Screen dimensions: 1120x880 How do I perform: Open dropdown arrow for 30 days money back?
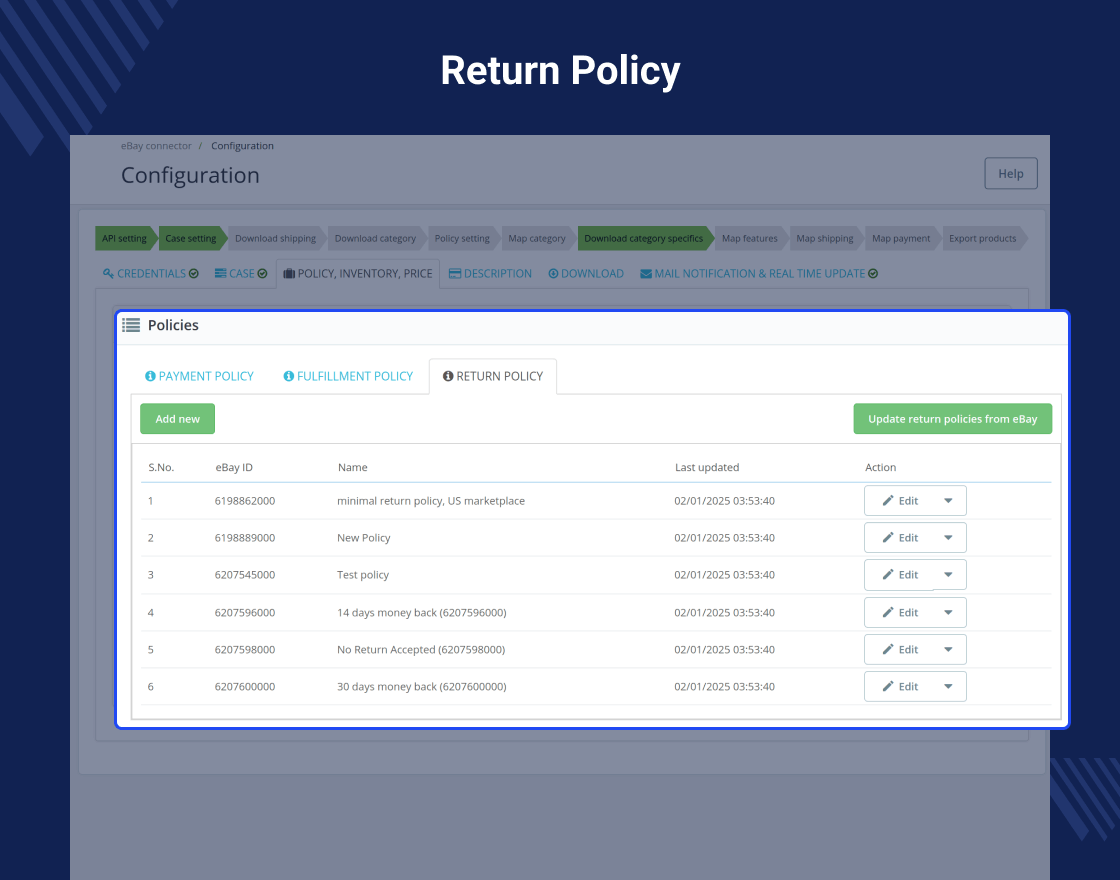[x=949, y=686]
